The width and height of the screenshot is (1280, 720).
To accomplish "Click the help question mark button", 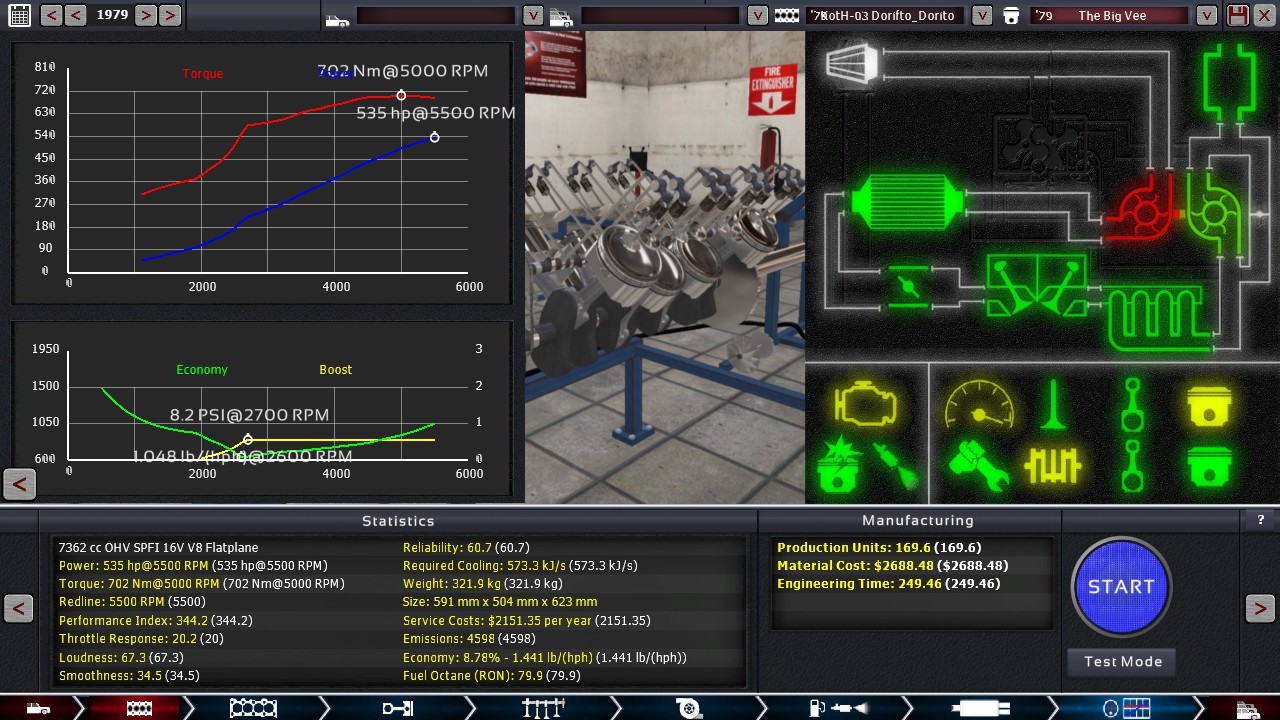I will click(1260, 520).
